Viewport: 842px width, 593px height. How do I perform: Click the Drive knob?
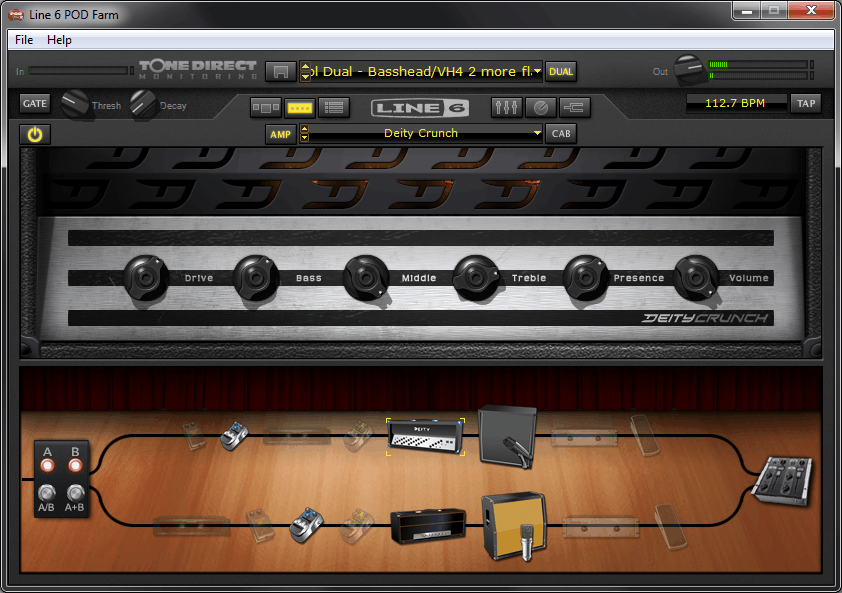pos(146,277)
